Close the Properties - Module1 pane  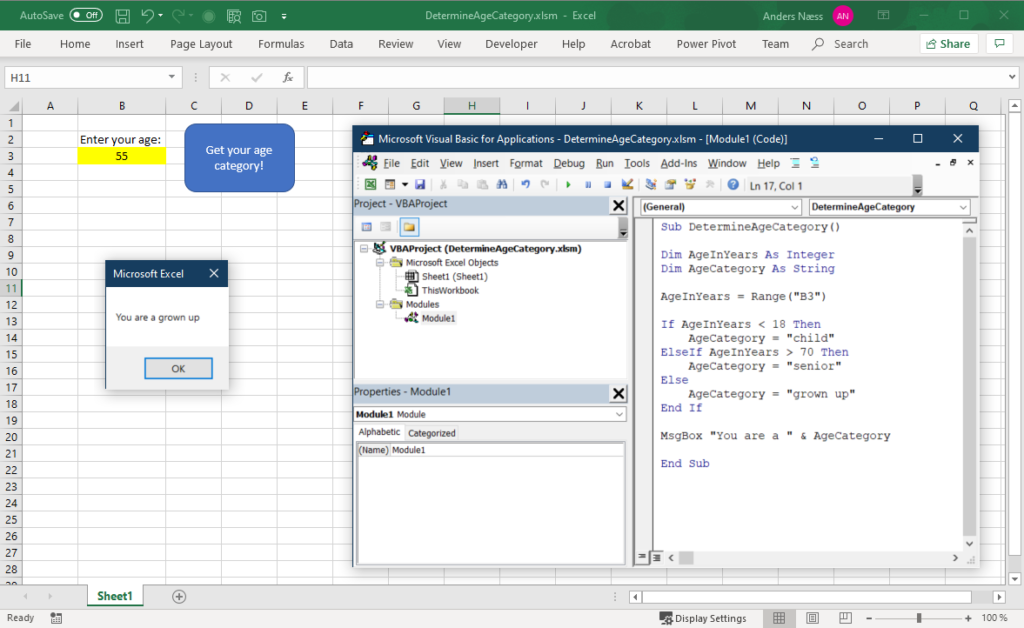pos(618,393)
